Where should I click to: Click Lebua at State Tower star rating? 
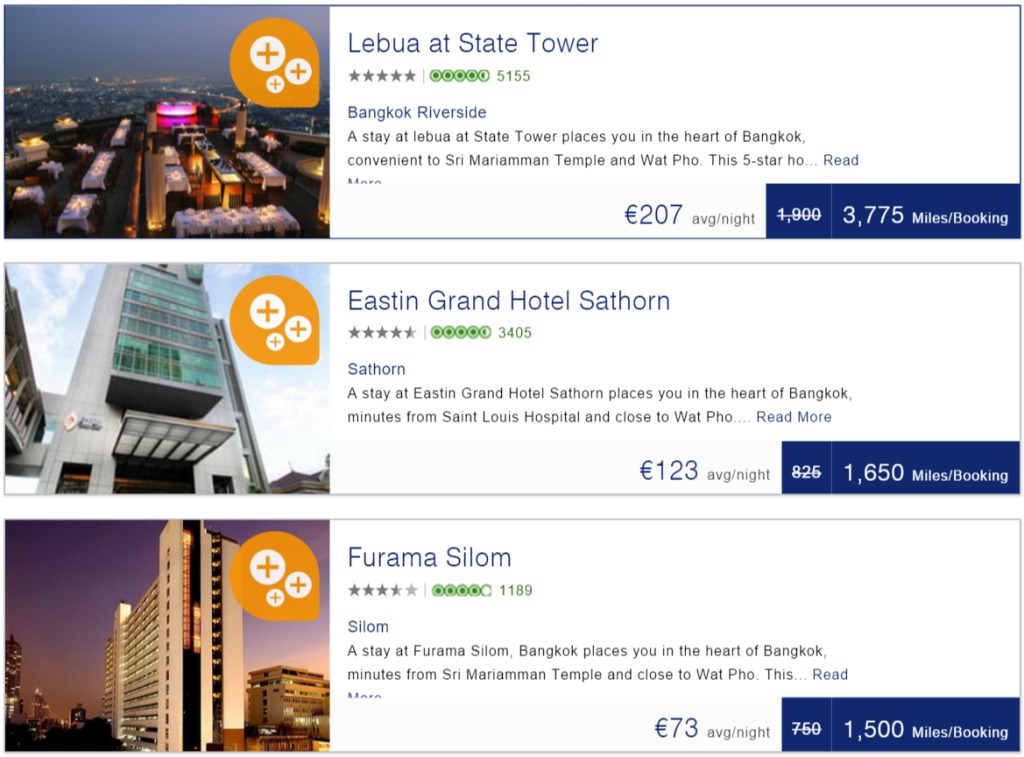(x=382, y=76)
